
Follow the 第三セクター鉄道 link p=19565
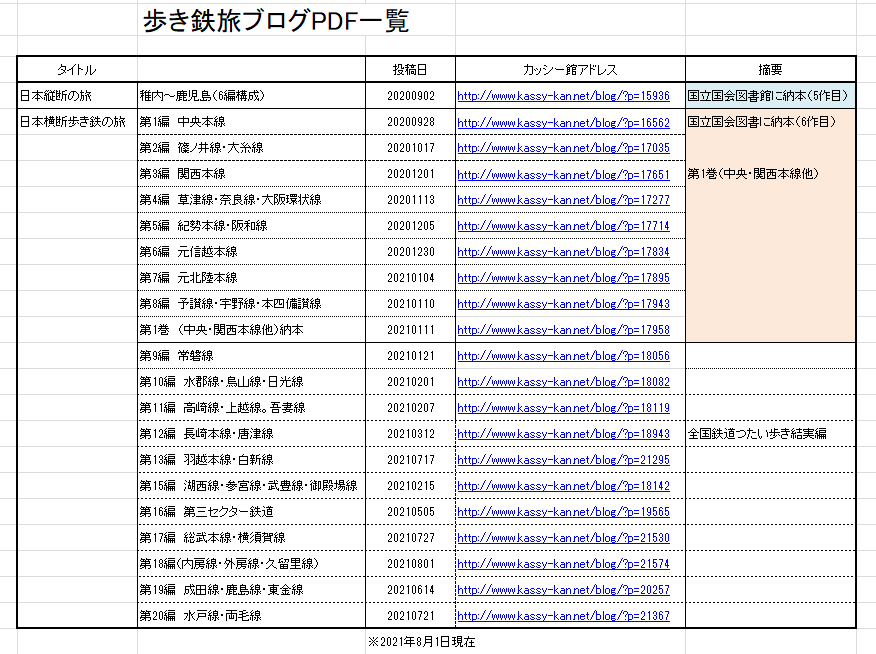coord(563,512)
